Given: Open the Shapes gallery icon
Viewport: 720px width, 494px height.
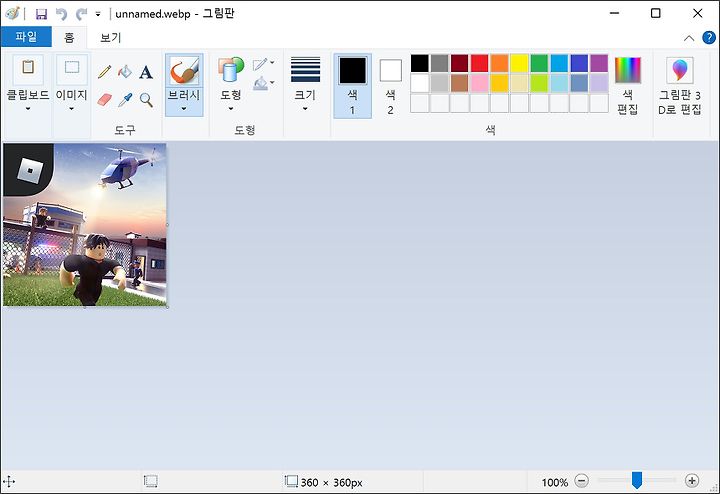Looking at the screenshot, I should 231,70.
